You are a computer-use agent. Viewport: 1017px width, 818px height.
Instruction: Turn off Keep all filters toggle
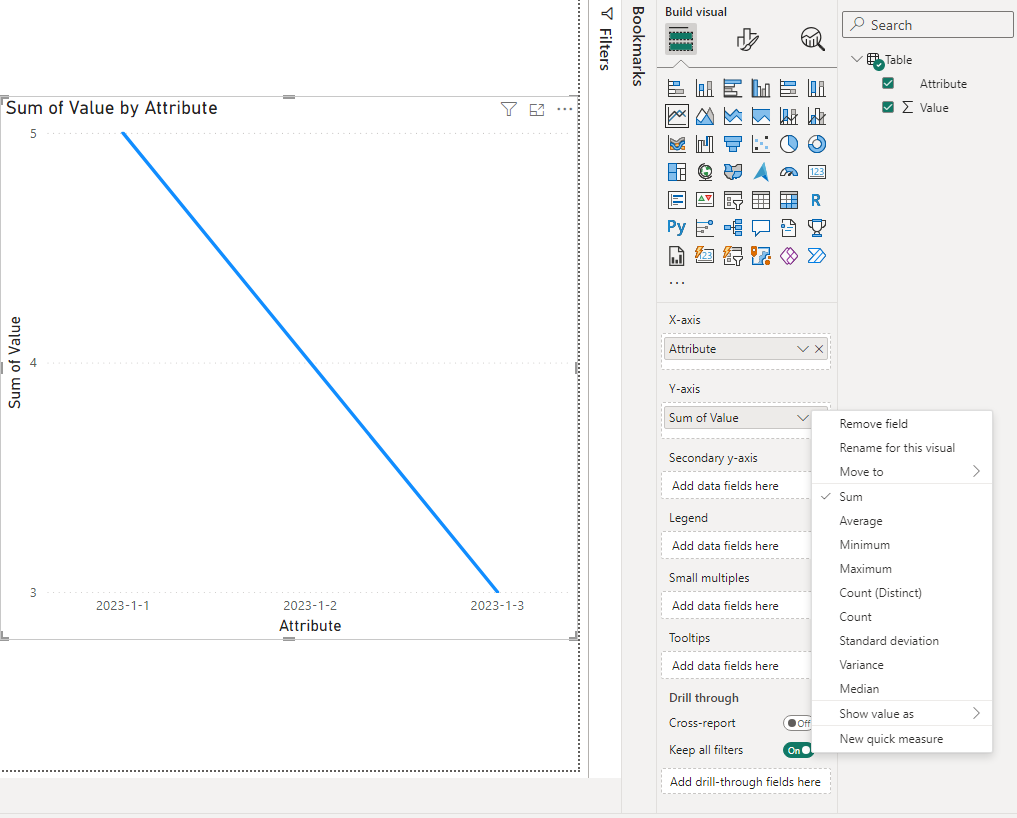[797, 750]
